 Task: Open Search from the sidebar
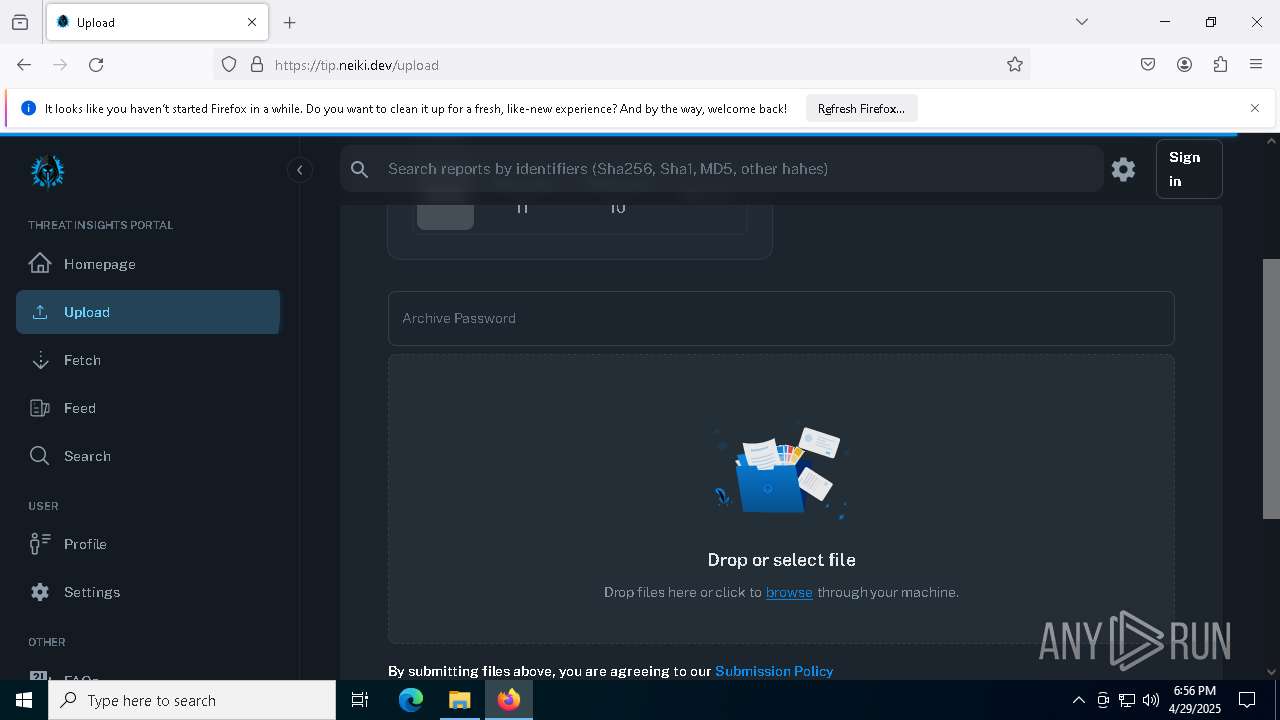pos(148,456)
